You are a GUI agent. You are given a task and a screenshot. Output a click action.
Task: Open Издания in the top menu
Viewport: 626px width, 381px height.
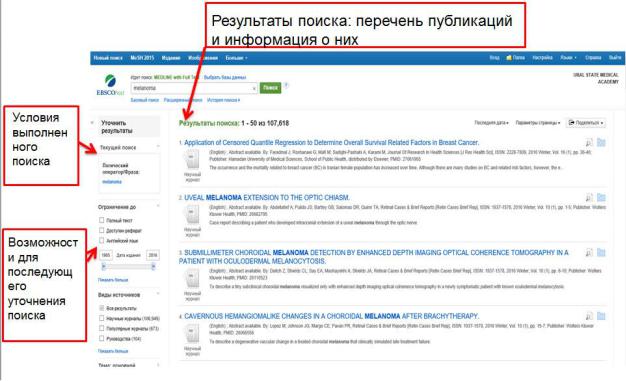coord(171,58)
